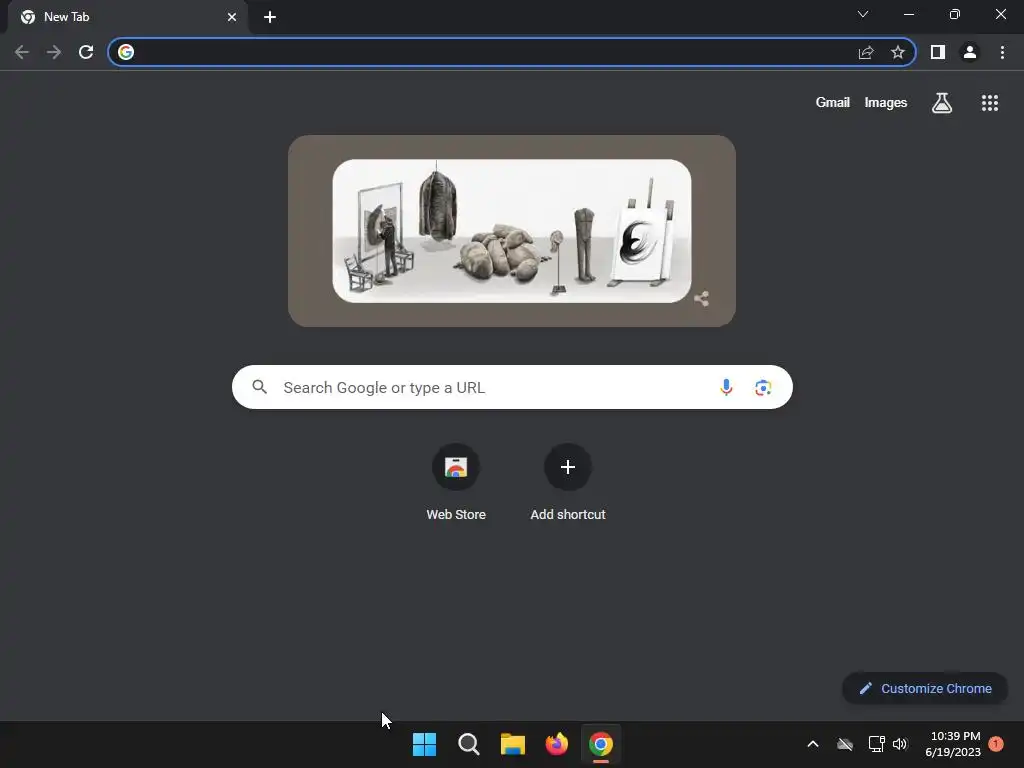
Task: Minimize the Chrome window
Action: click(x=908, y=14)
